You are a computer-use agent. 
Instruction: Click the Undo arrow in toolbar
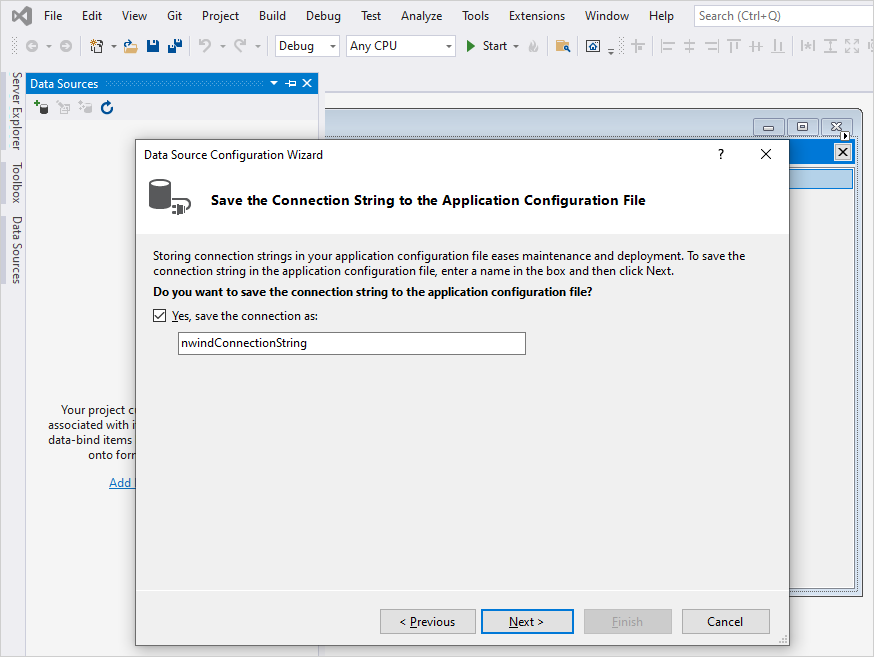[x=205, y=46]
